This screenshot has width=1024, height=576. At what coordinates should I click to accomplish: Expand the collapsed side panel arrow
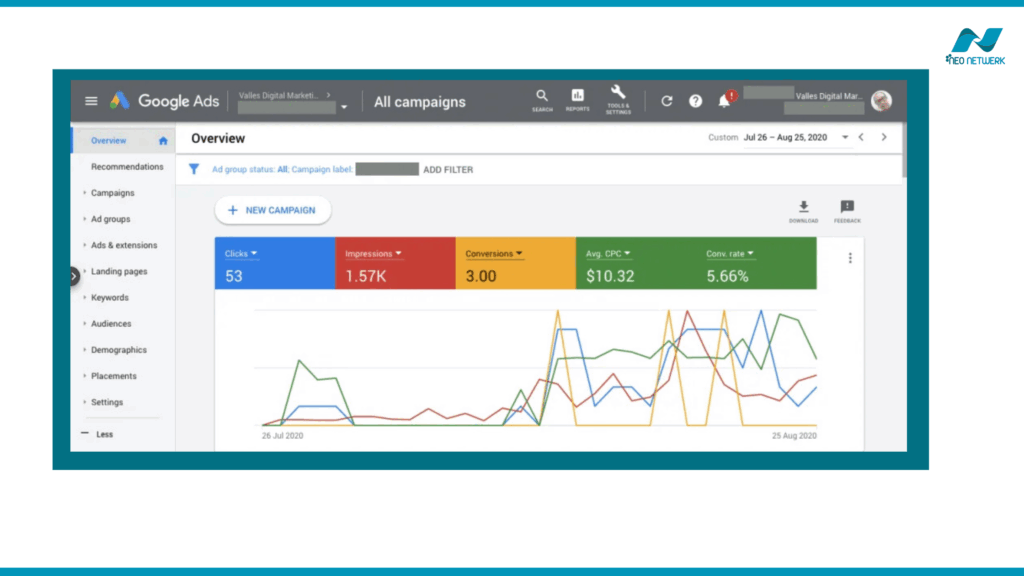(74, 276)
